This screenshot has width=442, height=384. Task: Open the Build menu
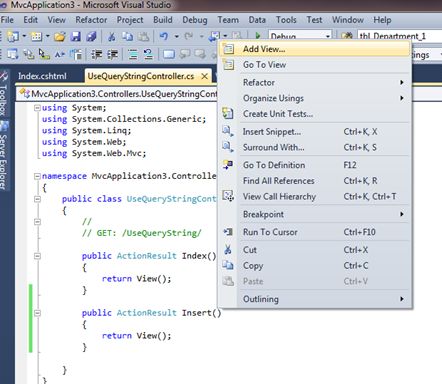163,20
